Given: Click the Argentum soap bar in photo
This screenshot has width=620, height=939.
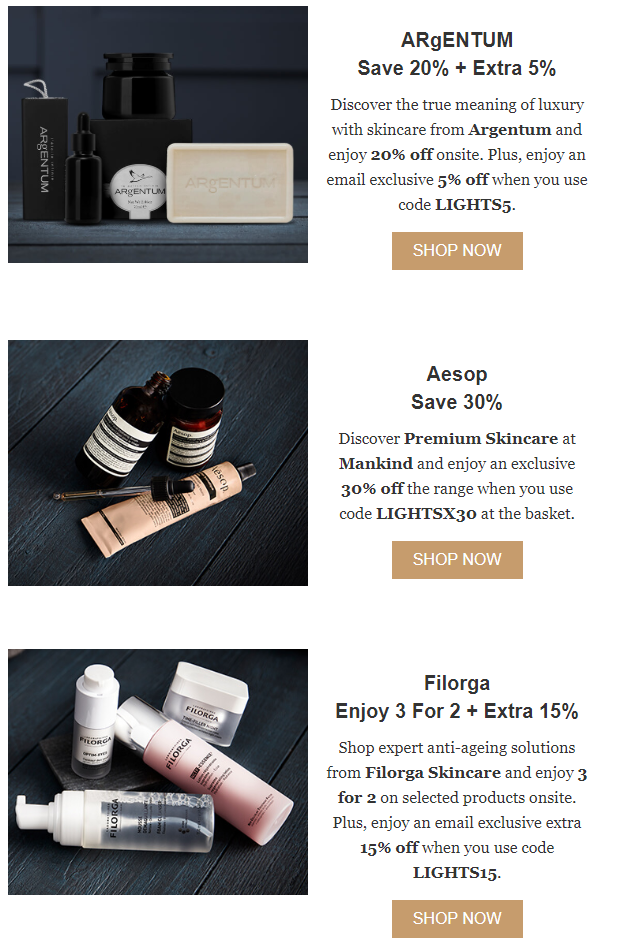Looking at the screenshot, I should tap(230, 182).
